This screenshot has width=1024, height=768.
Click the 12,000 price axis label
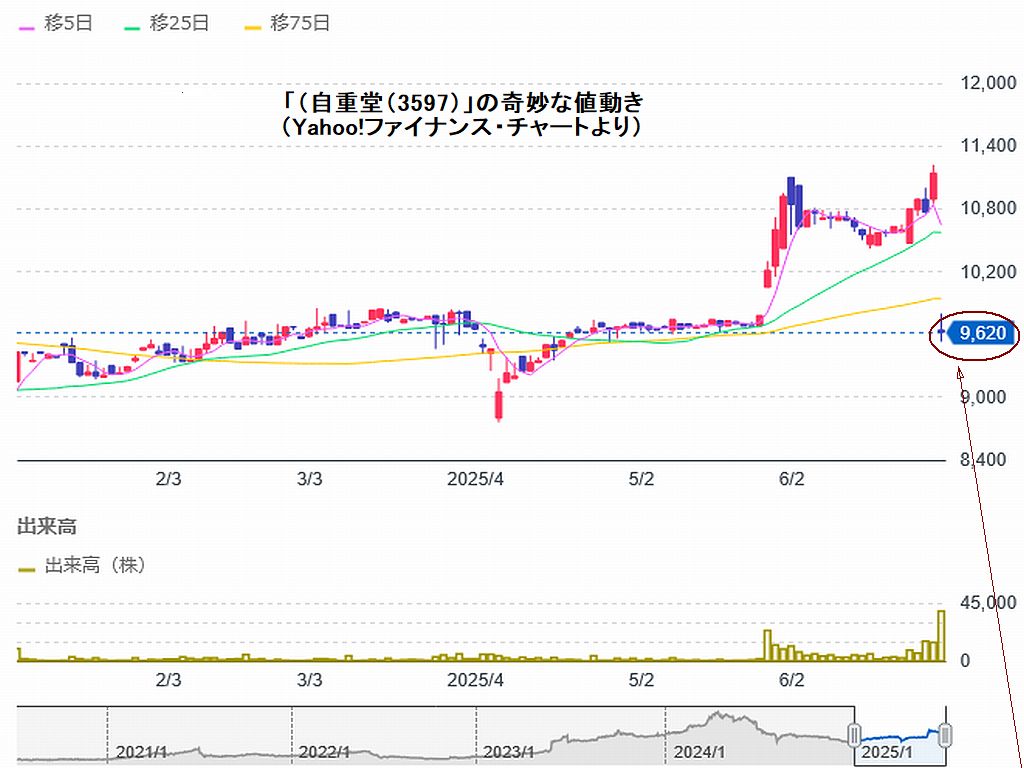988,83
